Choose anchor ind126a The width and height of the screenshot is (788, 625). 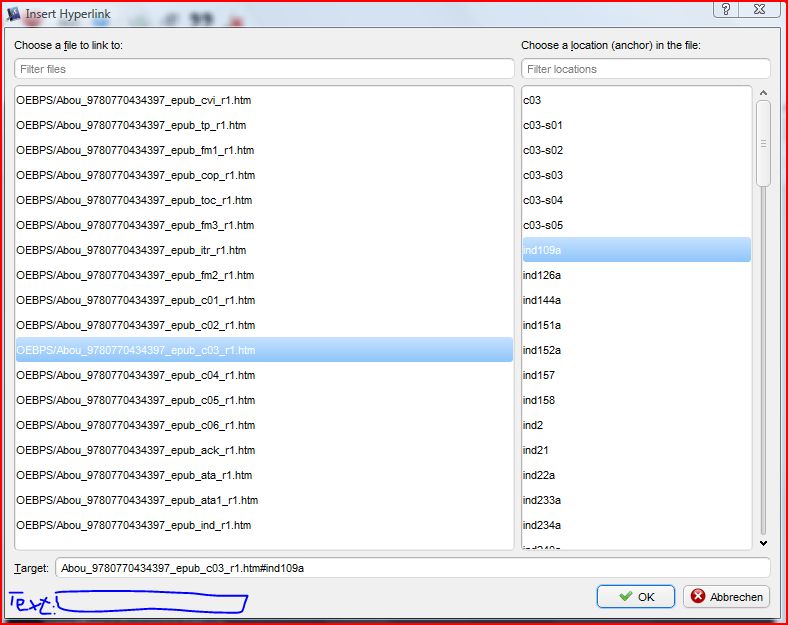(x=637, y=275)
